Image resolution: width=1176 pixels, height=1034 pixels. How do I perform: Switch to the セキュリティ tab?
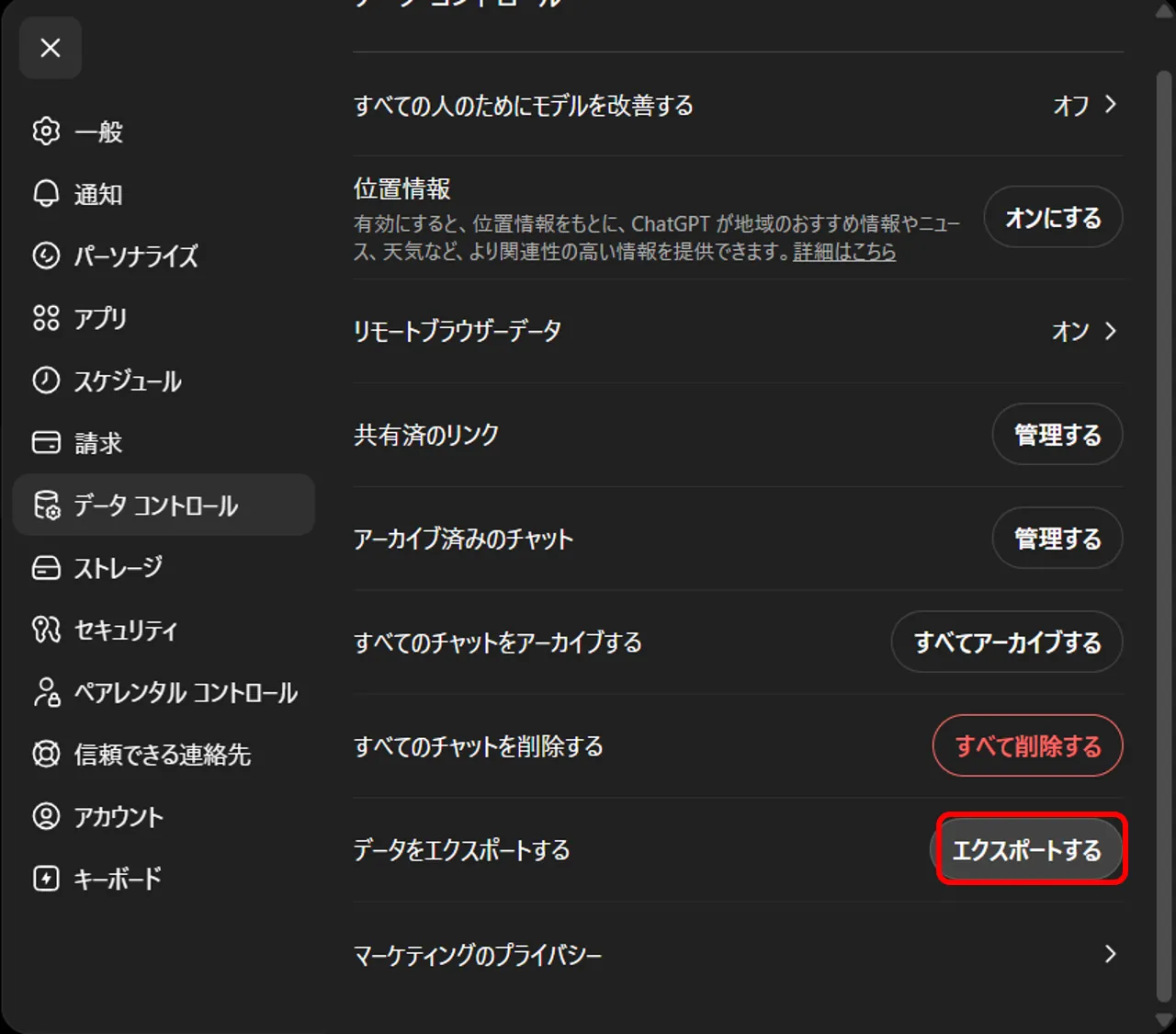tap(164, 630)
